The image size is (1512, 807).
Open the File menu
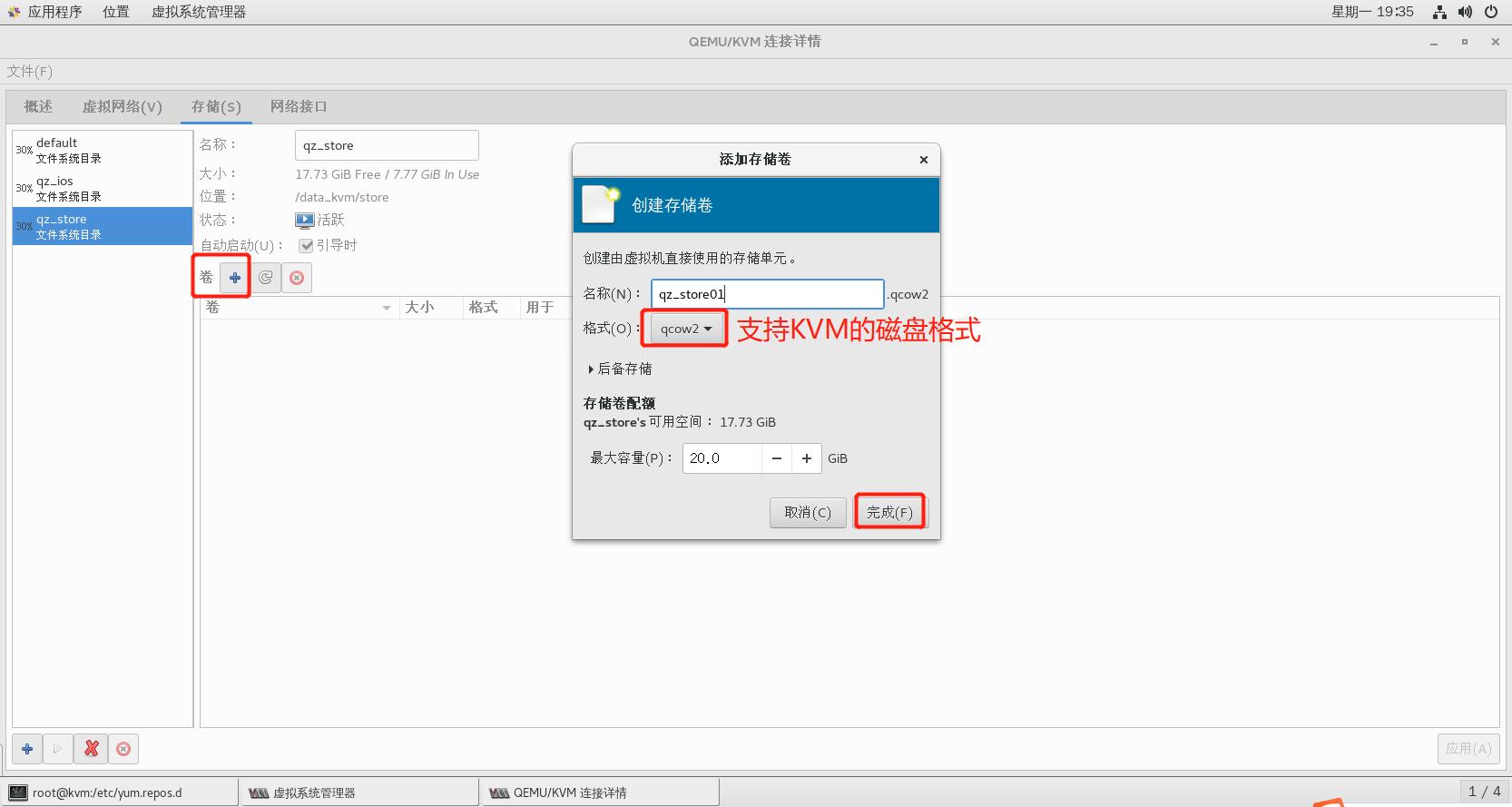[x=30, y=71]
